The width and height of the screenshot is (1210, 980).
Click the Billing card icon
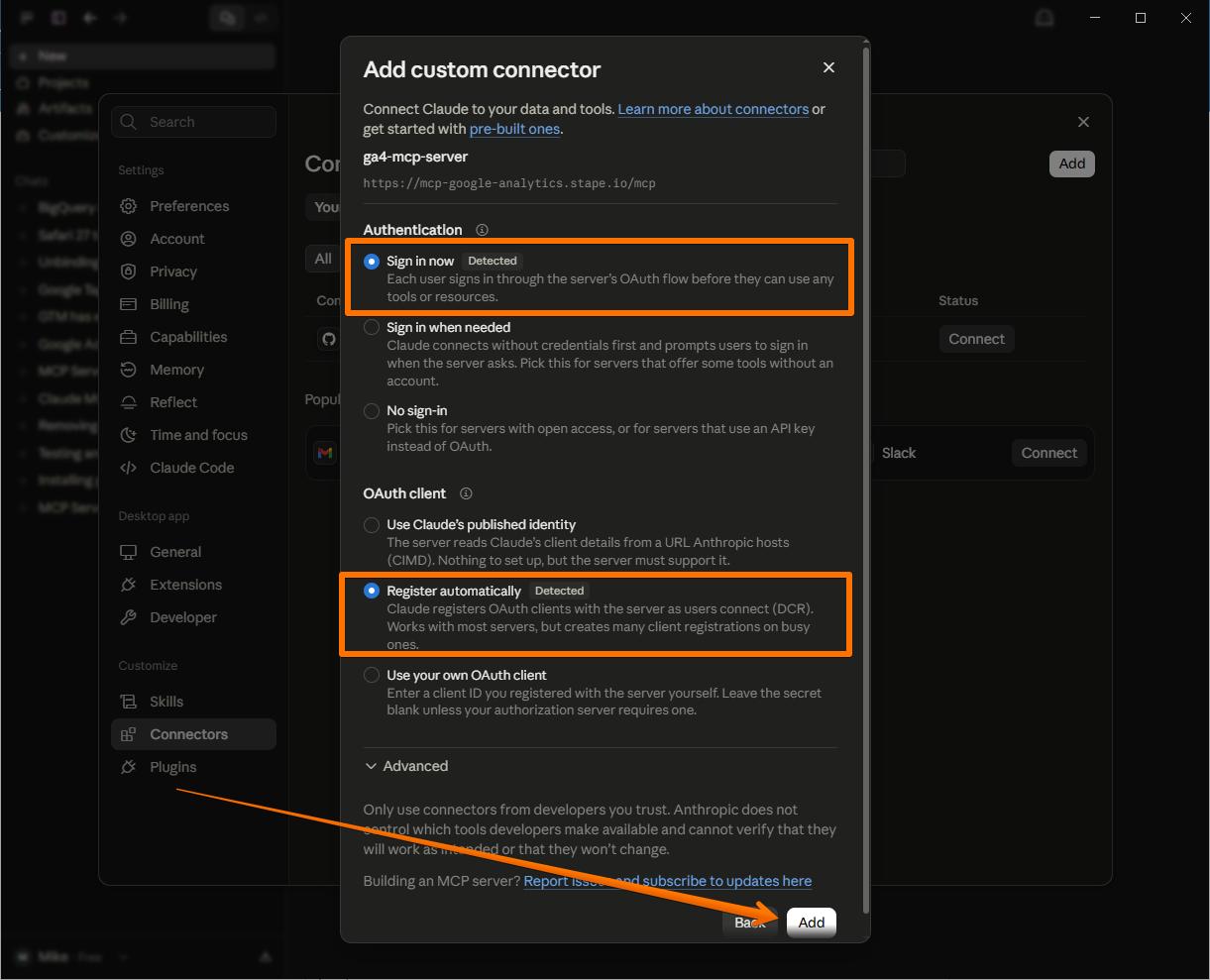[x=128, y=304]
